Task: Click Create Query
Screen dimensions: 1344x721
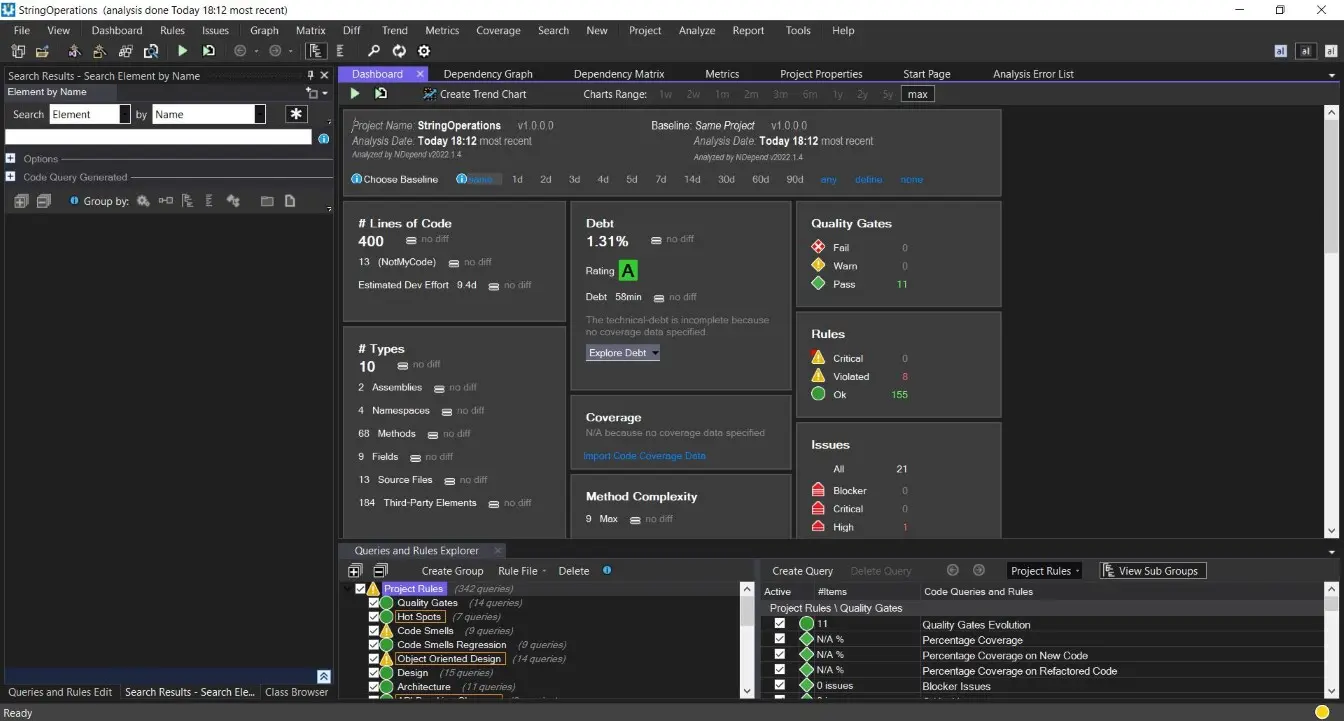Action: pos(803,571)
